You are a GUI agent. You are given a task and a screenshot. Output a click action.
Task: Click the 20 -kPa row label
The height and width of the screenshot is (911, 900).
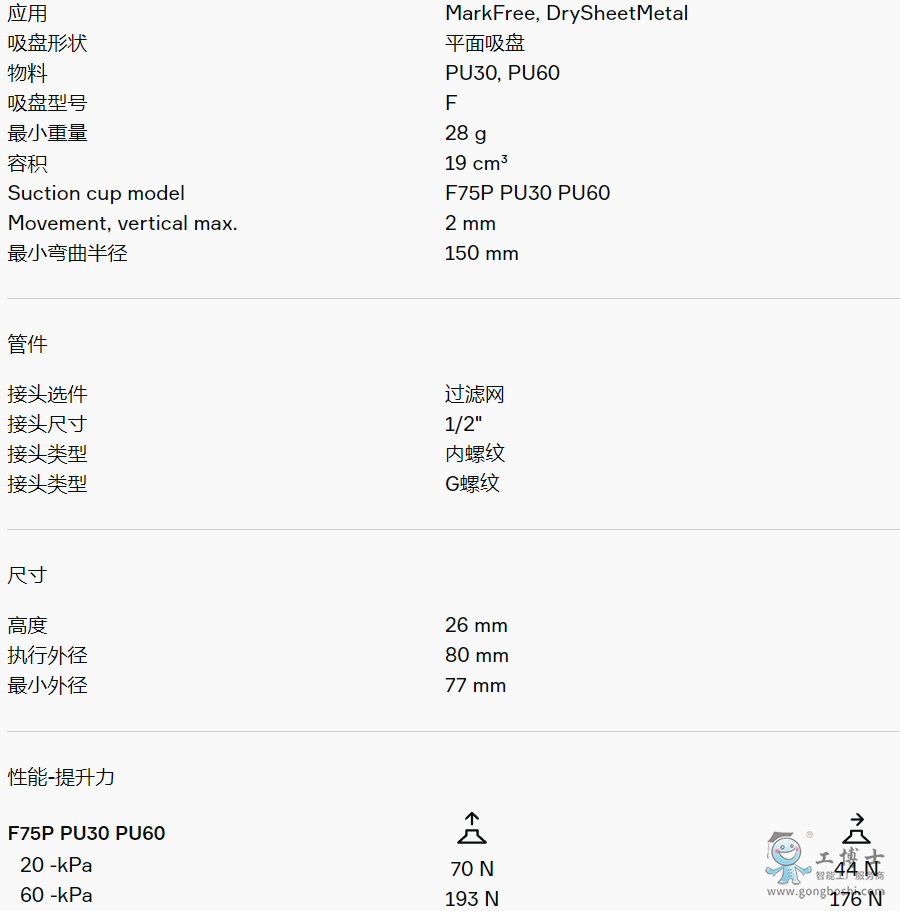point(56,865)
